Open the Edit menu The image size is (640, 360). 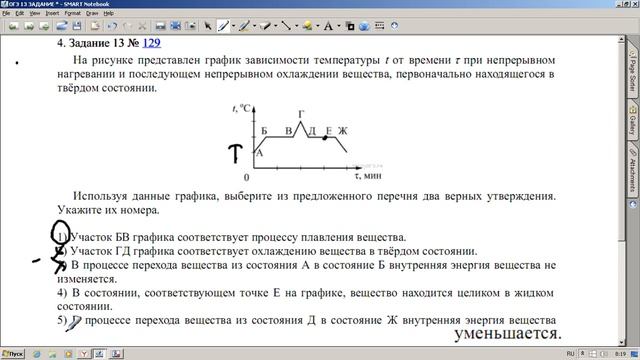click(x=20, y=13)
